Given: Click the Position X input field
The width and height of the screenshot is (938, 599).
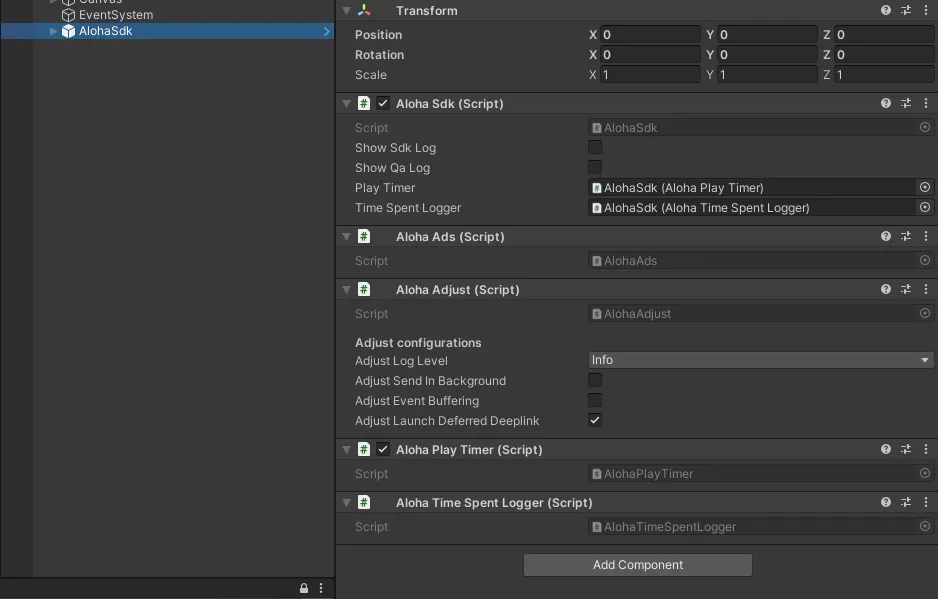Looking at the screenshot, I should pyautogui.click(x=650, y=34).
